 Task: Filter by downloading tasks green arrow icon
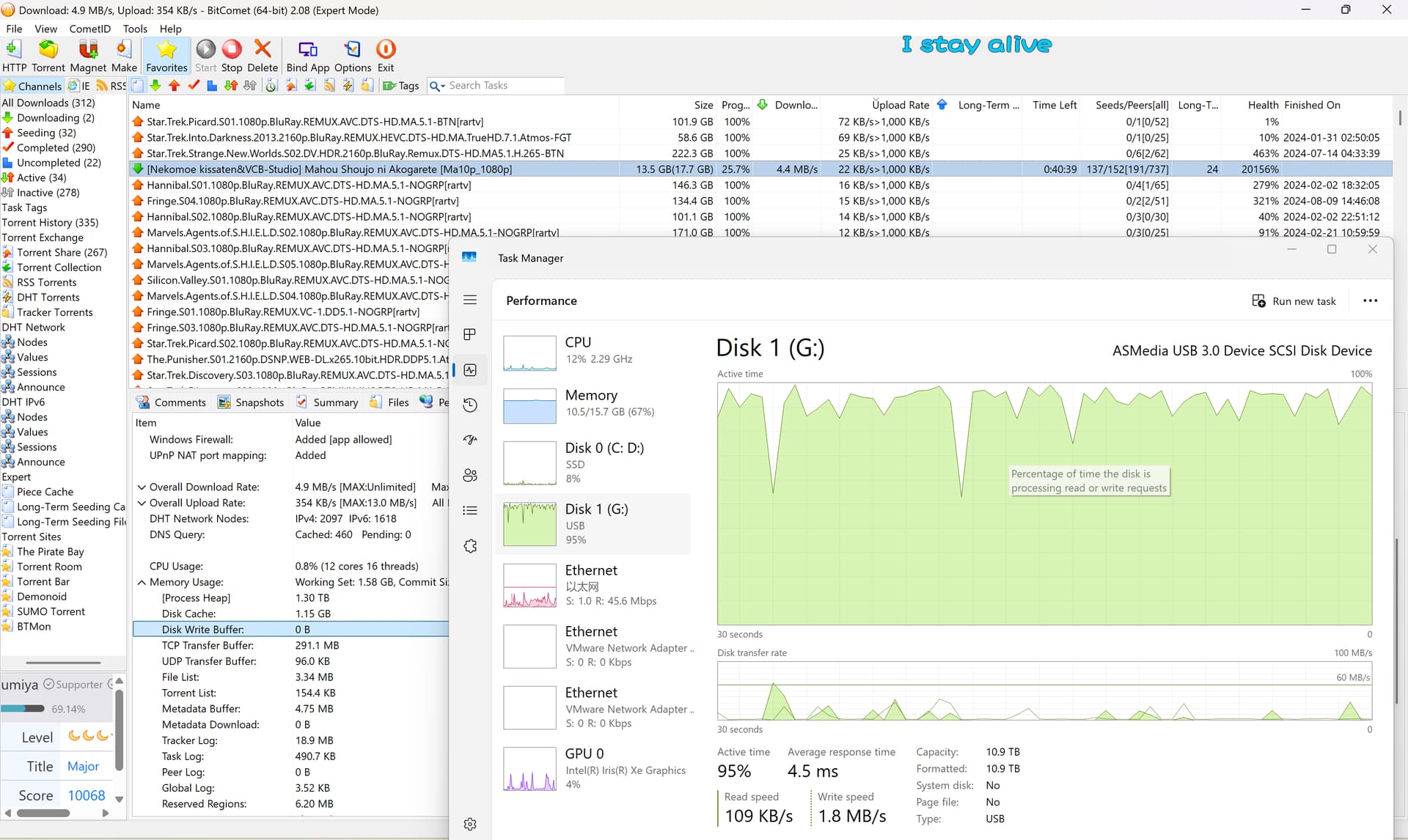click(155, 86)
